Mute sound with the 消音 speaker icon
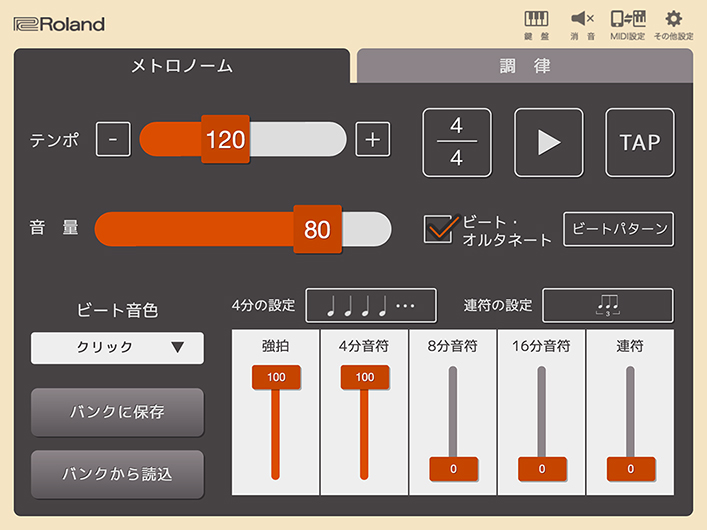The height and width of the screenshot is (530, 707). tap(582, 24)
